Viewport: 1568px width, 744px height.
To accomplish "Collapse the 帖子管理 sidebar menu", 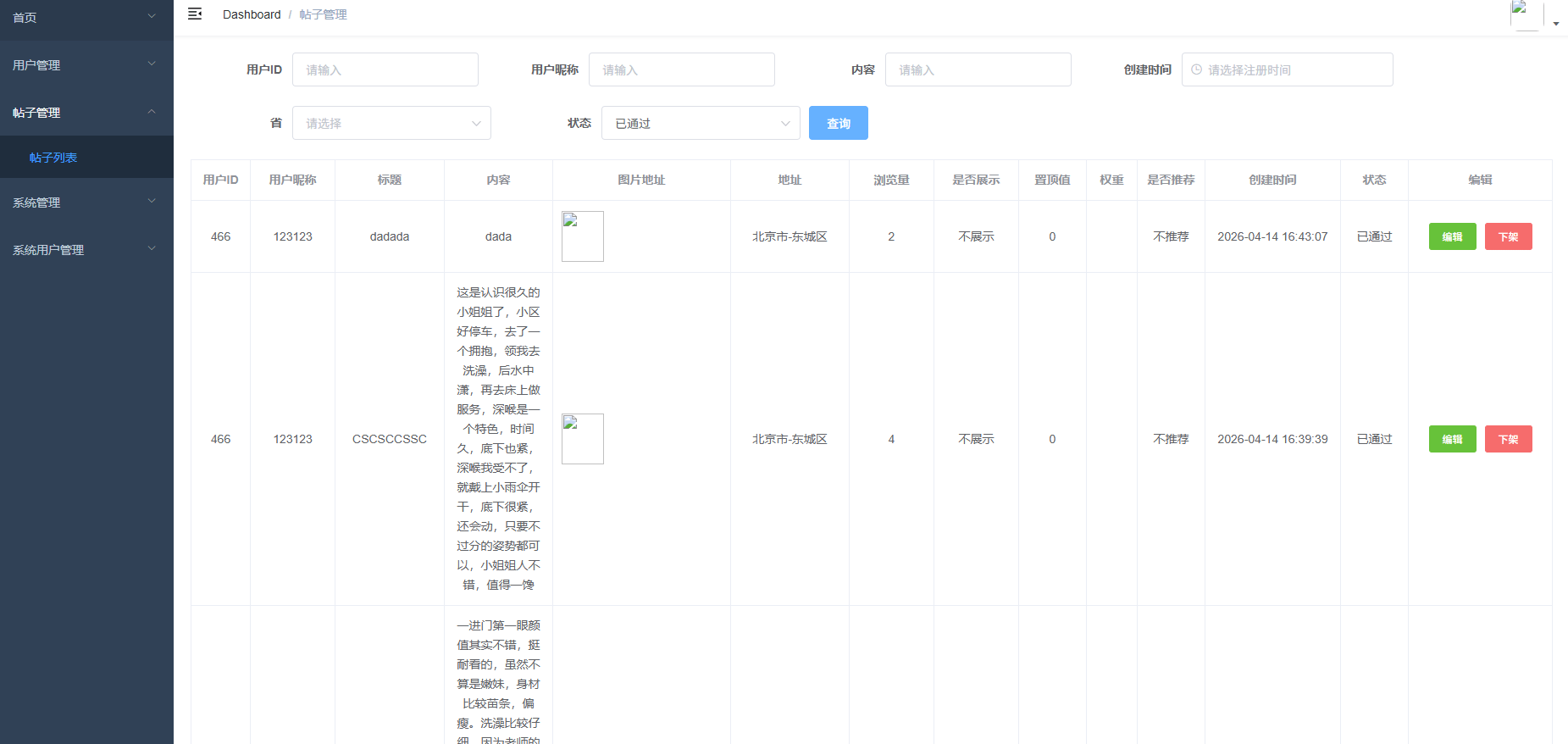I will coord(86,112).
